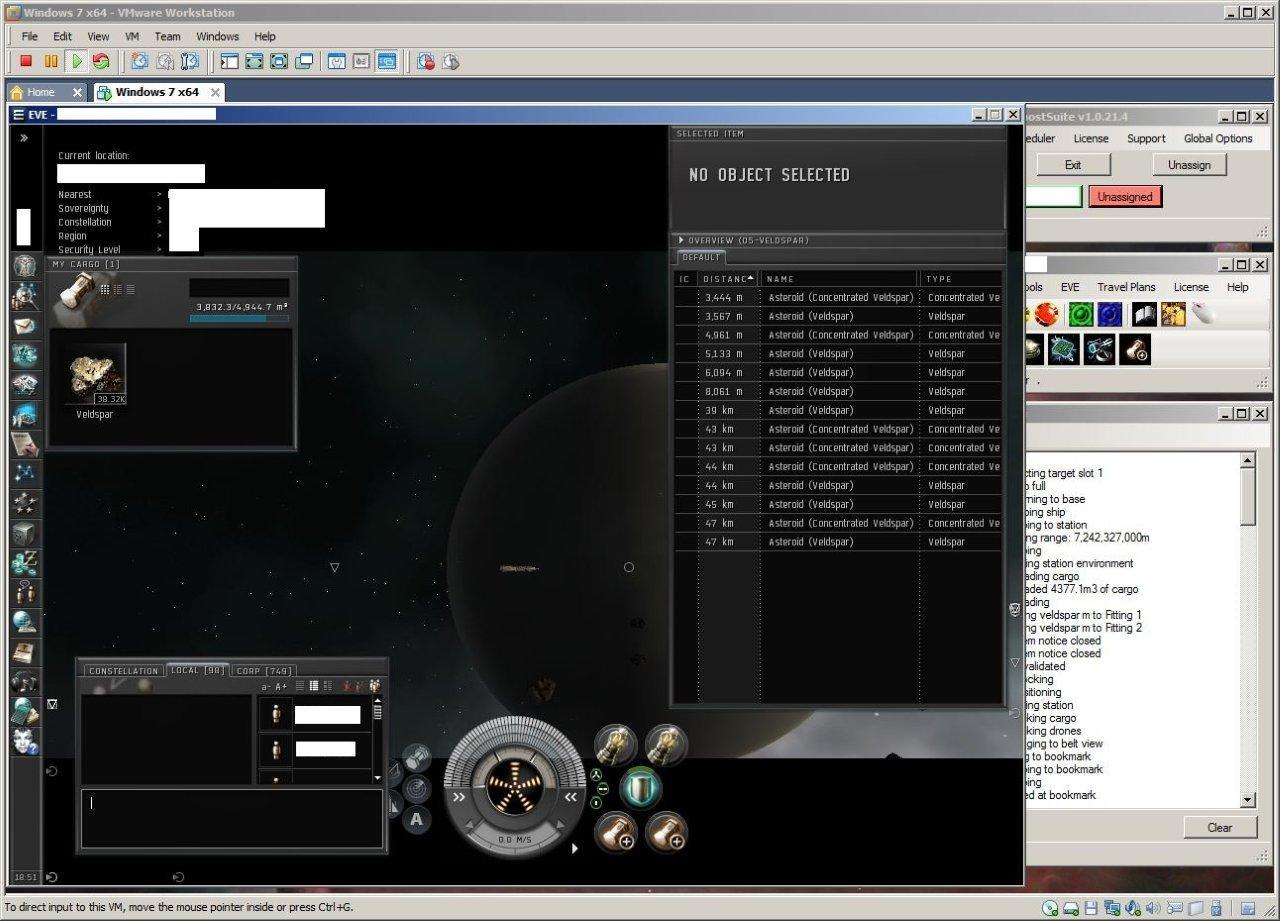
Task: Toggle the red Unassigned button
Action: (x=1125, y=197)
